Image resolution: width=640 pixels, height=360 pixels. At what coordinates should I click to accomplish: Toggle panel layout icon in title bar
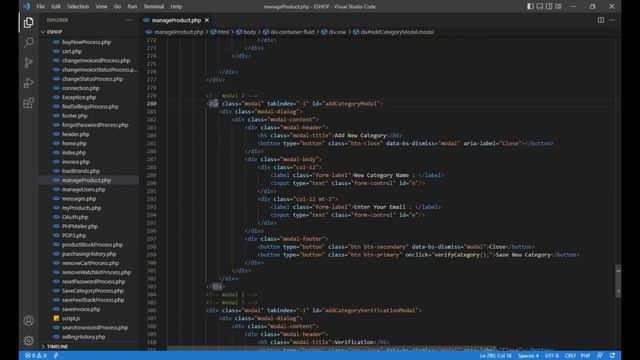tap(540, 7)
